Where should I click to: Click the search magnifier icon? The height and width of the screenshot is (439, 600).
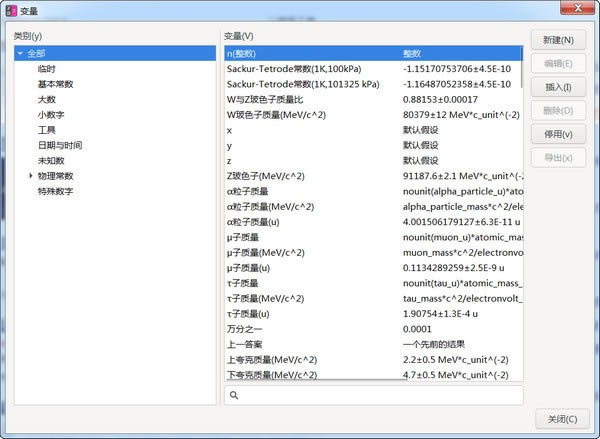click(234, 395)
